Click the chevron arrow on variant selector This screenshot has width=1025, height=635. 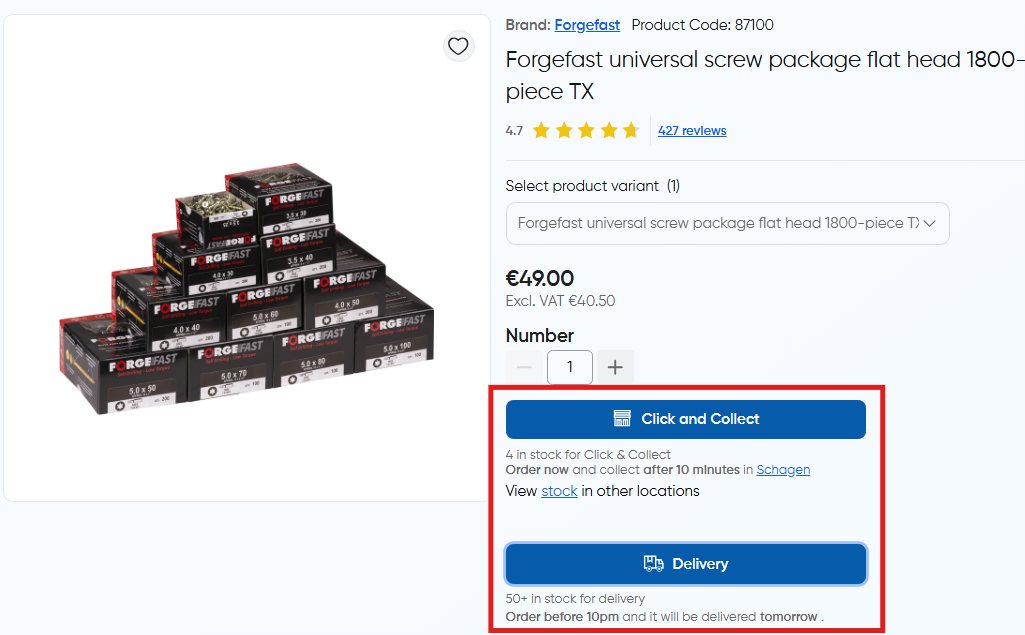pyautogui.click(x=930, y=223)
